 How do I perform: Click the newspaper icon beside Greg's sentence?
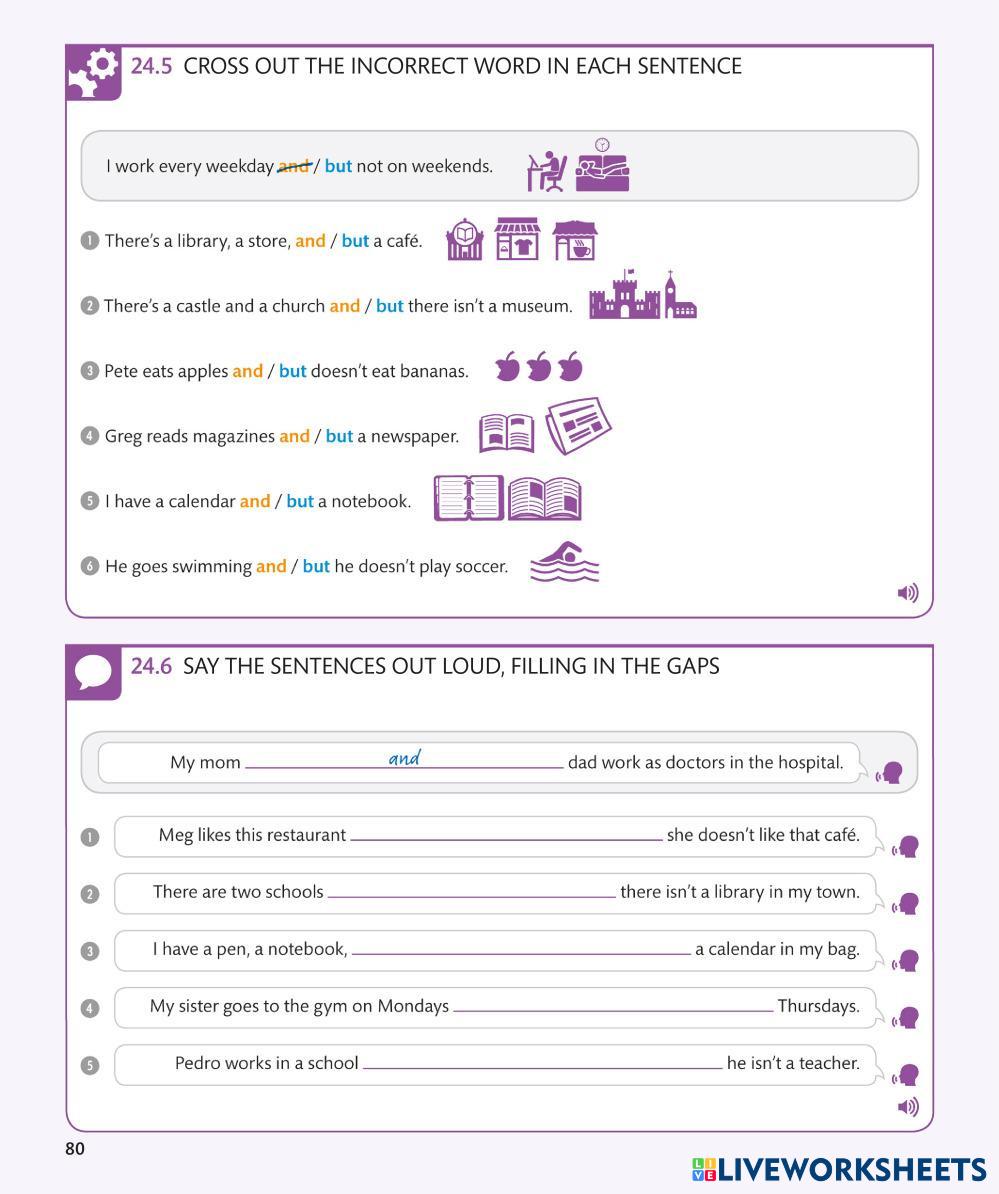pos(578,426)
